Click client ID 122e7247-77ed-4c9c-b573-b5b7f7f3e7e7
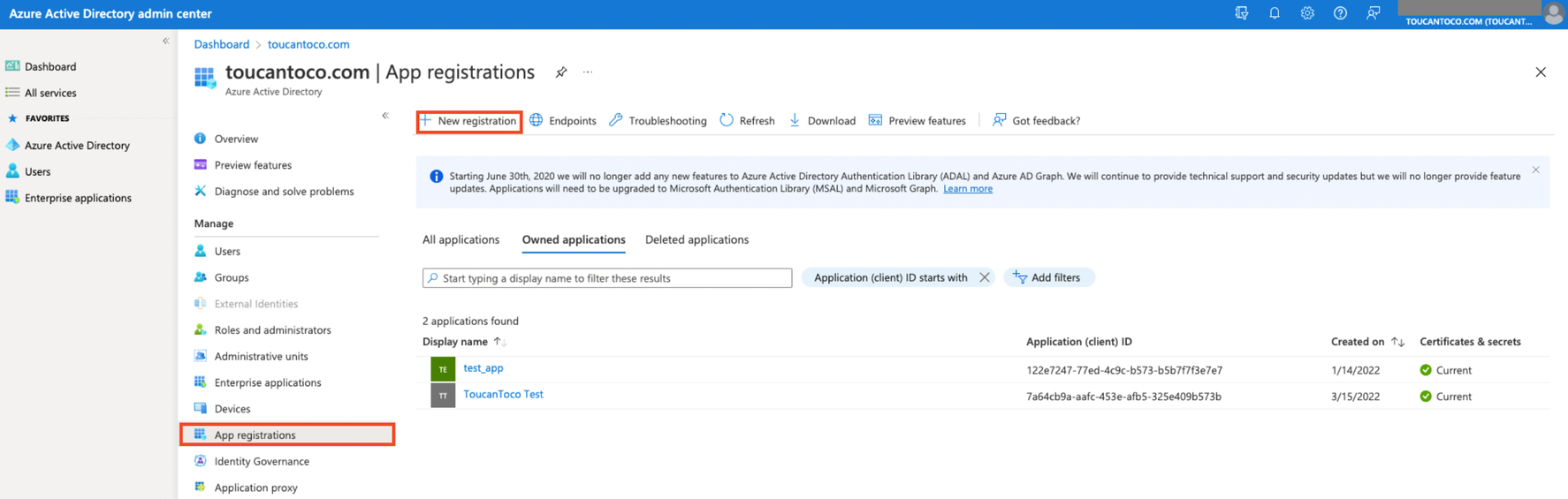Viewport: 1568px width, 499px height. click(1124, 370)
